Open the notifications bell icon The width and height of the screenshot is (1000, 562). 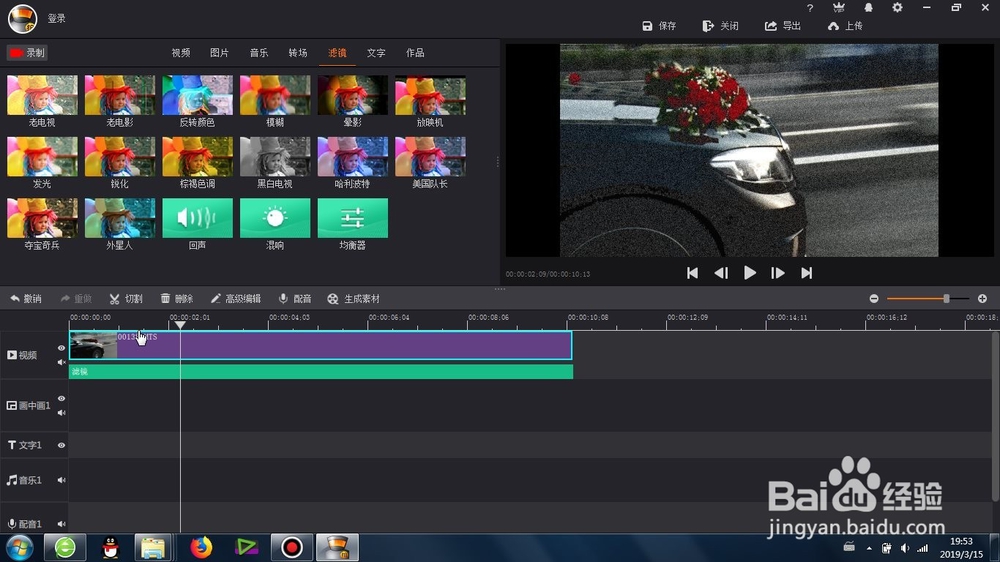(x=868, y=8)
